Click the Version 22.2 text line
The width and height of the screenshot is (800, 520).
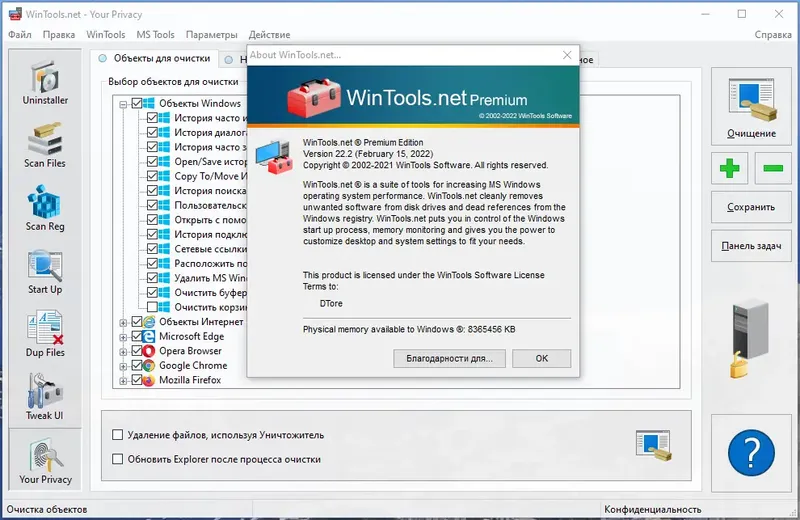point(368,154)
